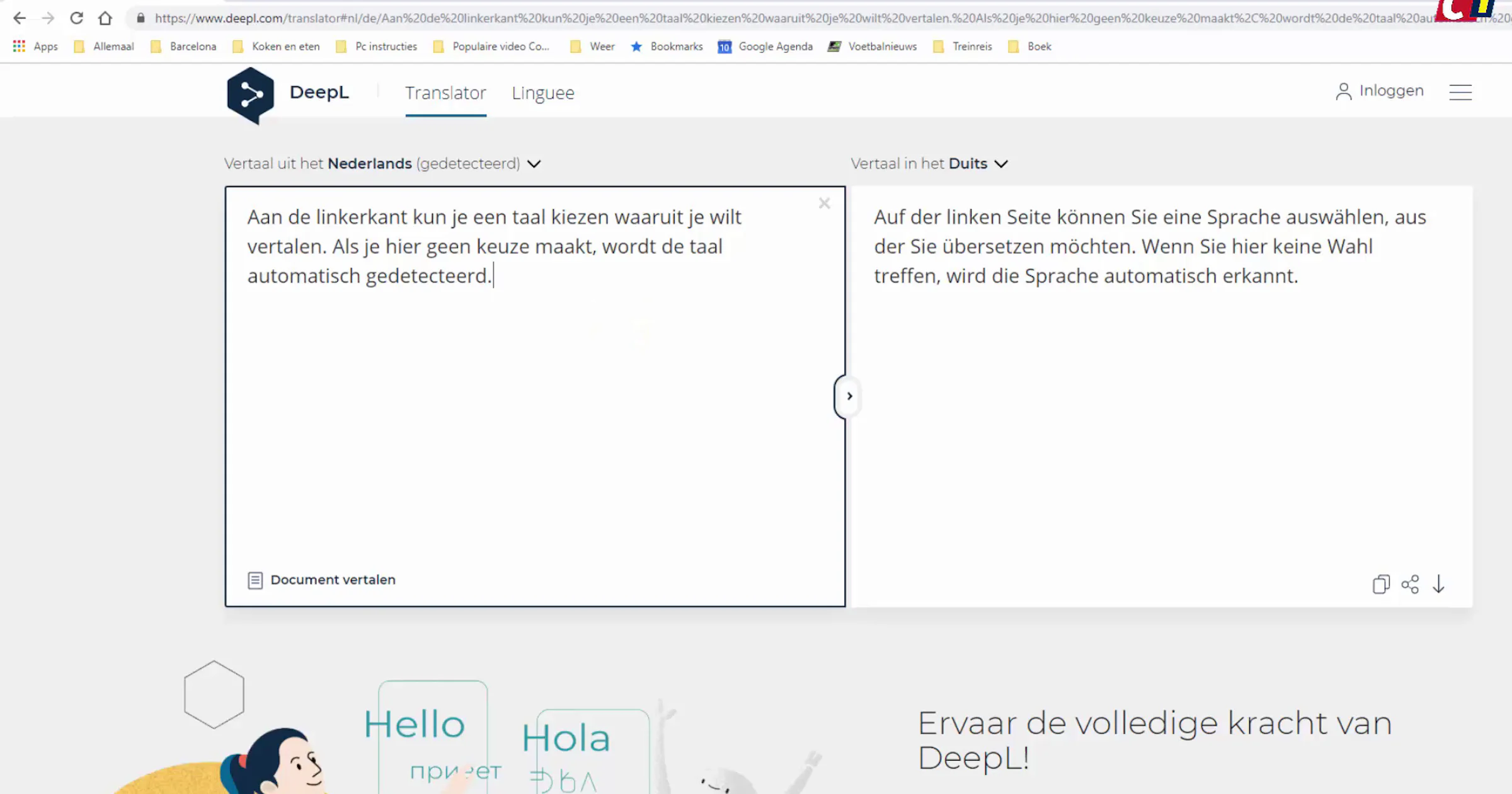Open the Allemaal bookmark folder
Image resolution: width=1512 pixels, height=794 pixels.
(x=104, y=46)
